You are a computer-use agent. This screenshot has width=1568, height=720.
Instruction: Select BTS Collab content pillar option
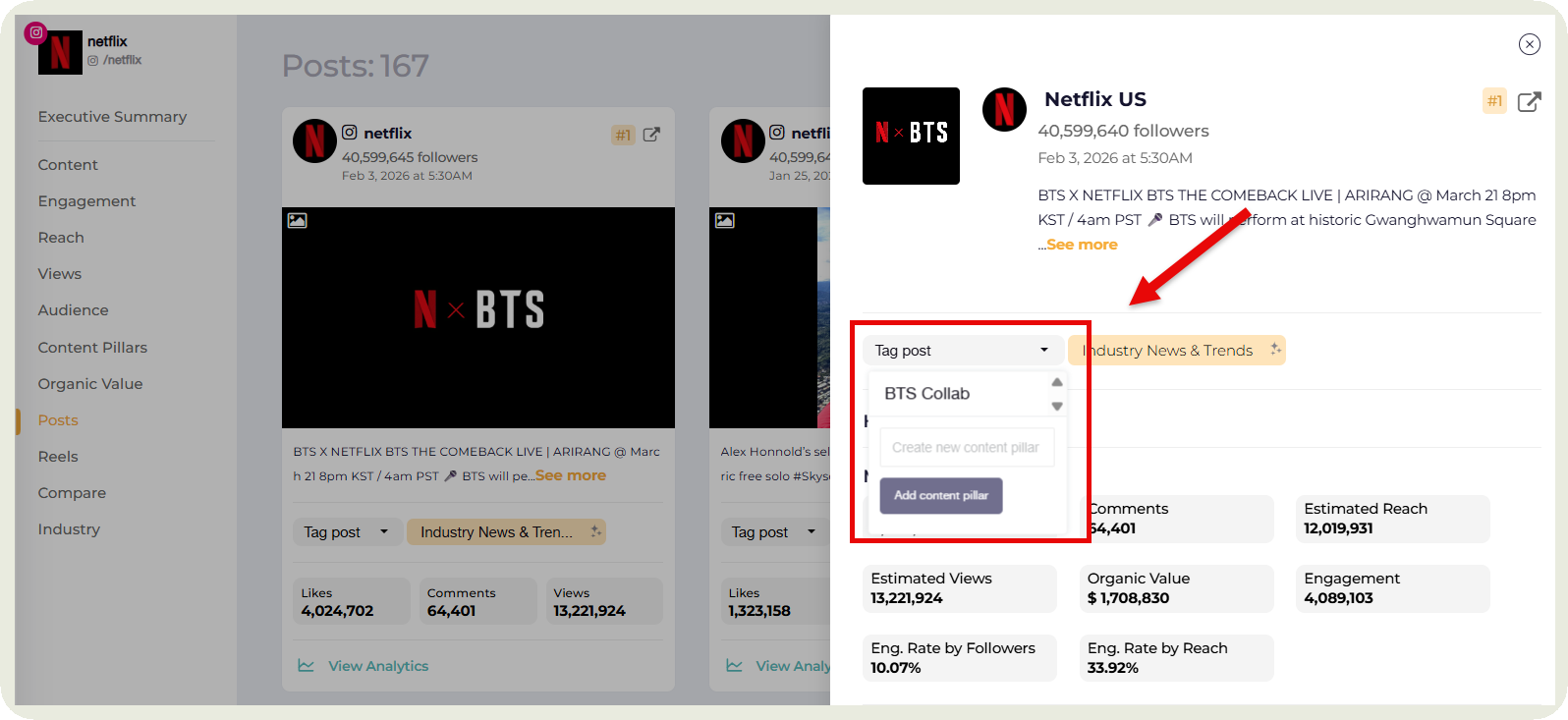(x=926, y=394)
